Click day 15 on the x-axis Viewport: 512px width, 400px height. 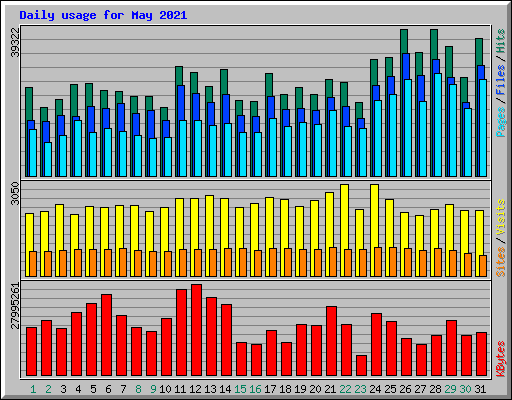tap(240, 389)
